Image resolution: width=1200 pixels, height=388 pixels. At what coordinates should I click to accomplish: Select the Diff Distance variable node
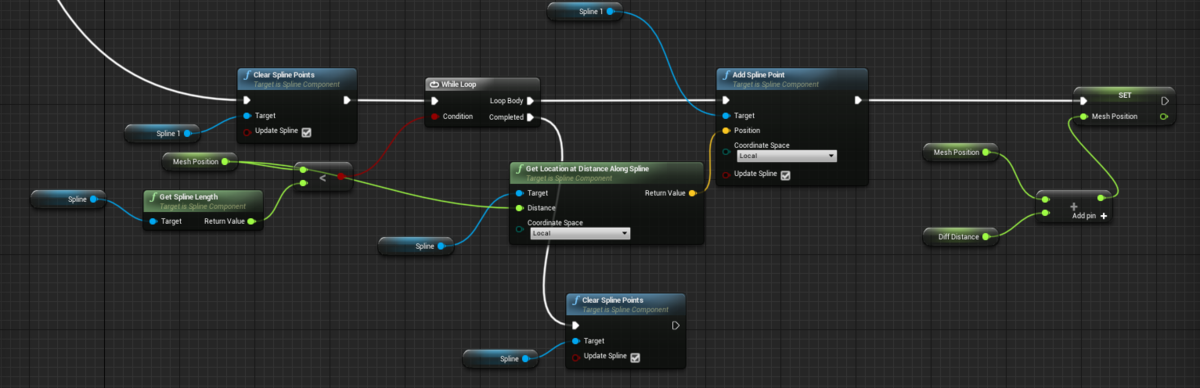pos(961,237)
